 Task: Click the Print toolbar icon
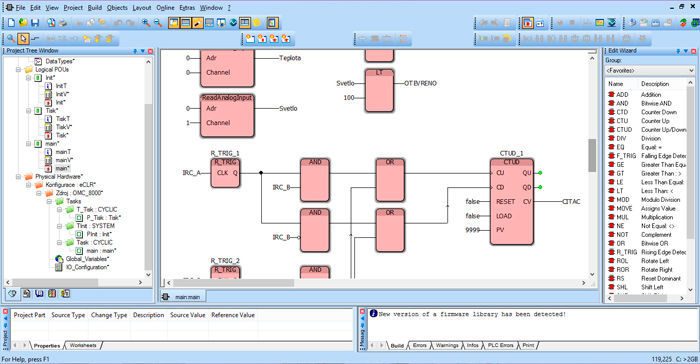coord(63,23)
